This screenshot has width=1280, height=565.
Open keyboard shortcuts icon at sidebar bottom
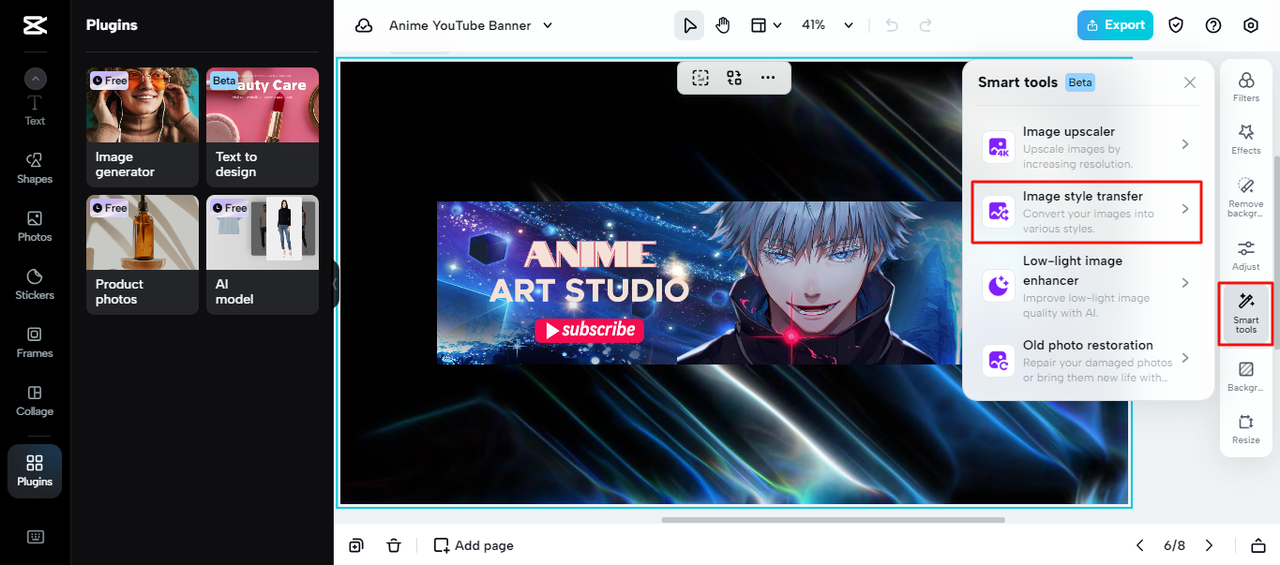35,537
